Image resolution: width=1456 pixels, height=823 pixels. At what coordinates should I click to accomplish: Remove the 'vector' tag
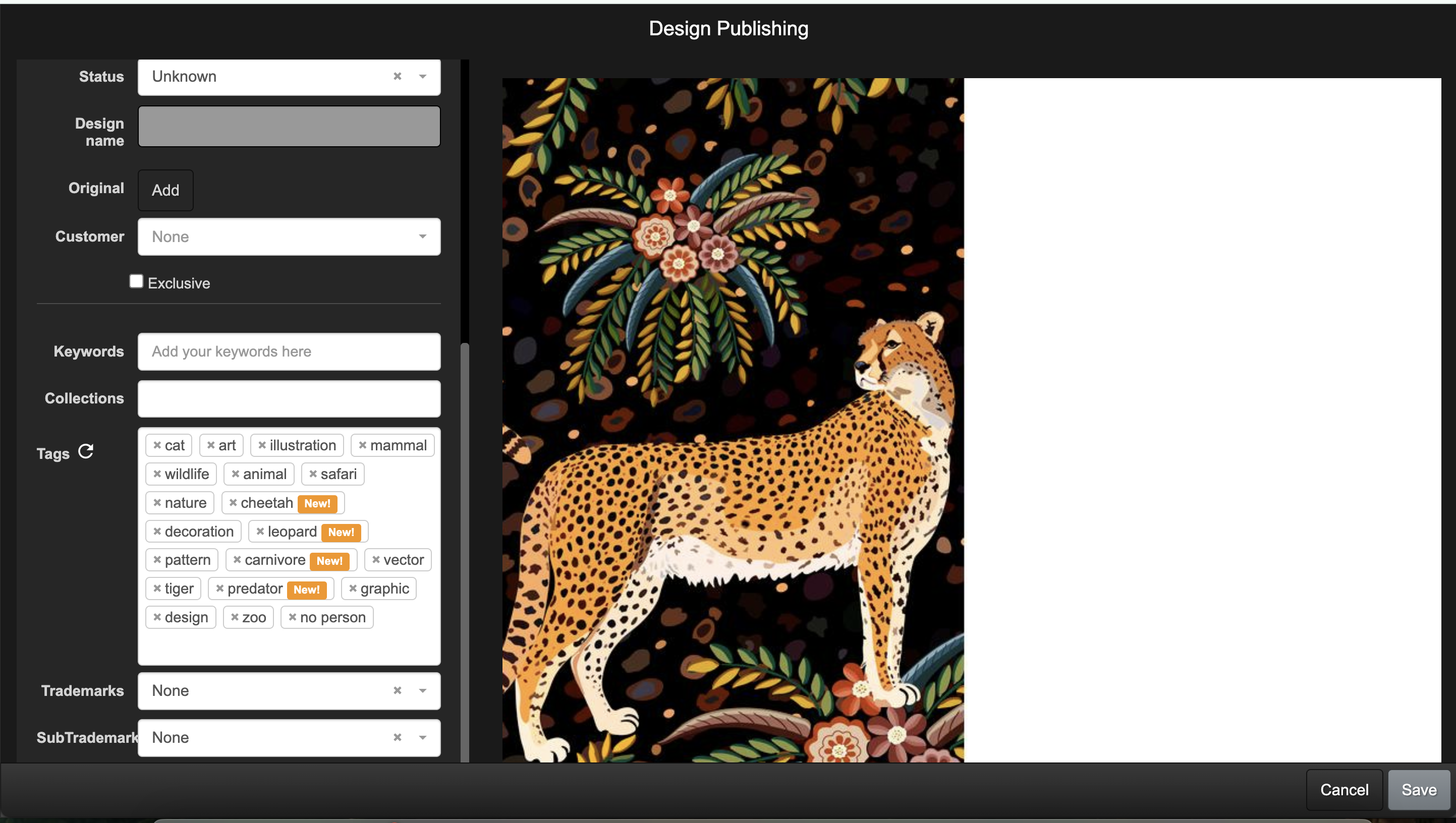pyautogui.click(x=376, y=560)
